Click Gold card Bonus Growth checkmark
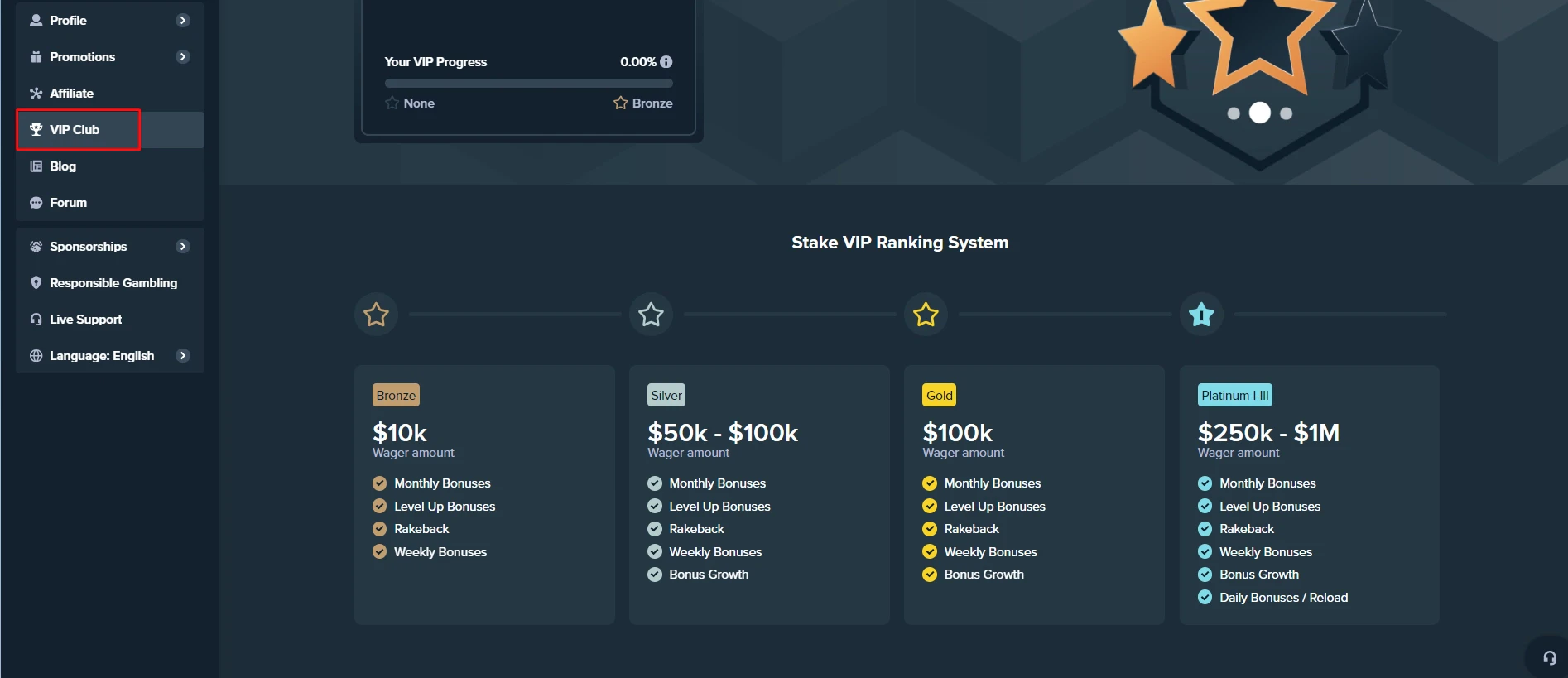 point(930,575)
